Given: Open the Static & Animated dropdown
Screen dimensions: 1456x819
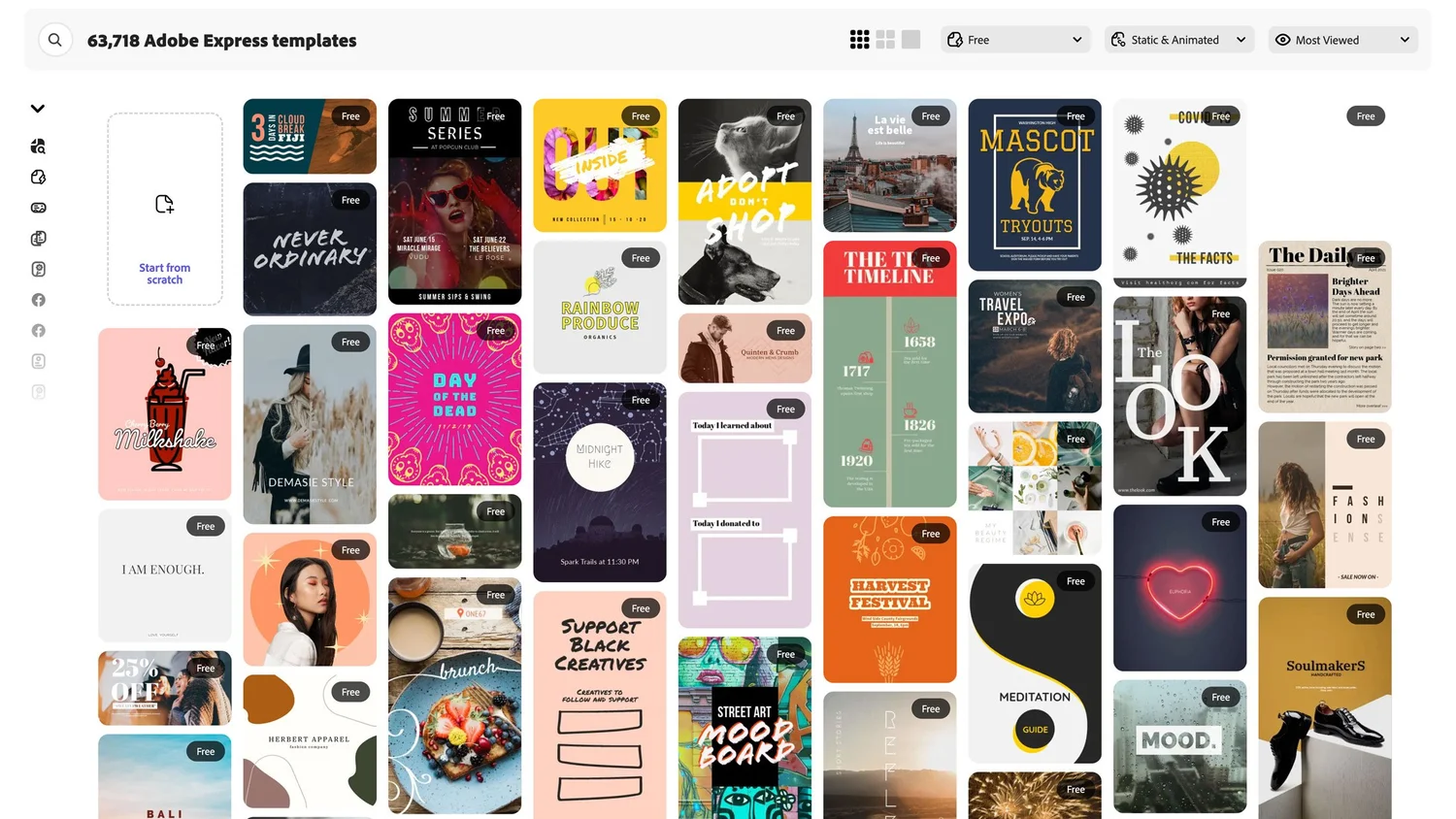Looking at the screenshot, I should 1241,40.
